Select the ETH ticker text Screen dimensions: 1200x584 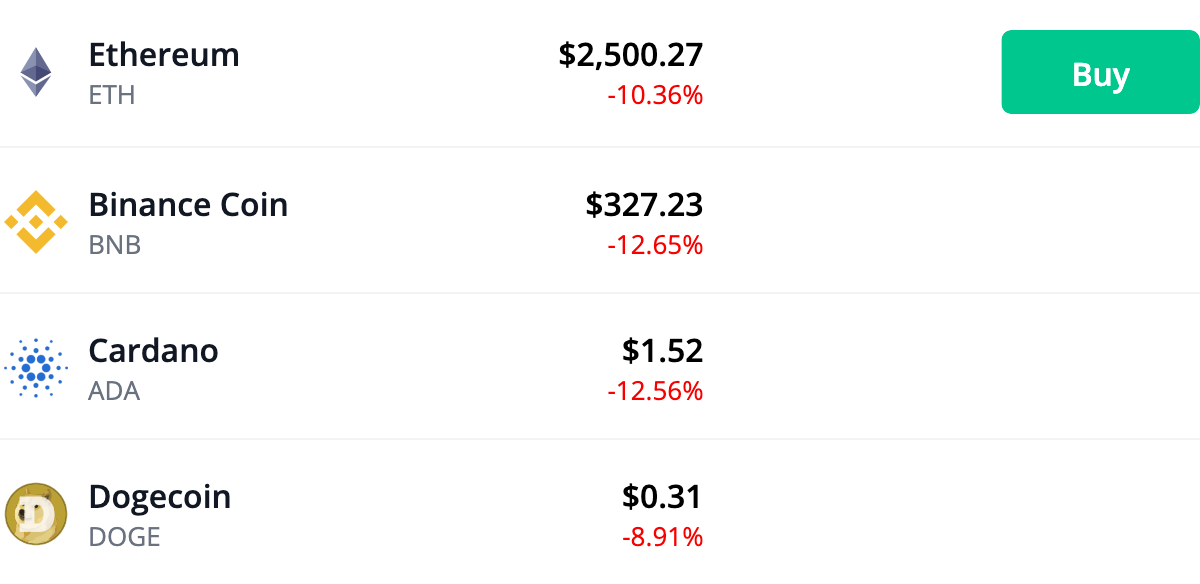click(112, 96)
